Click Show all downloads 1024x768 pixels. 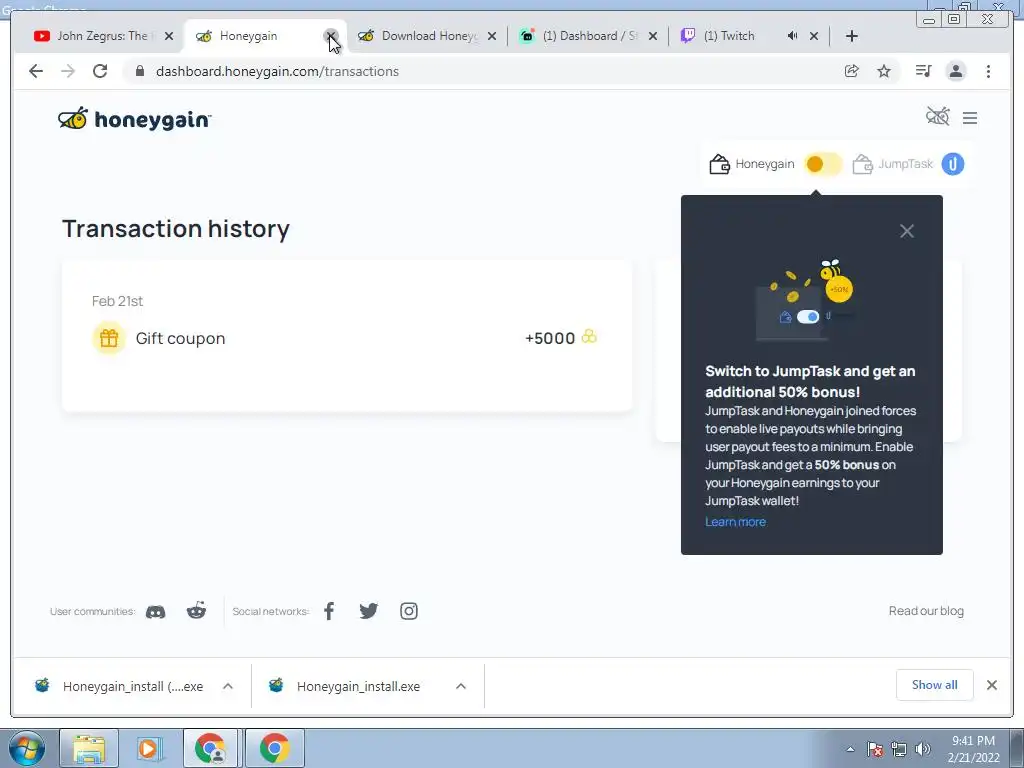[x=935, y=685]
